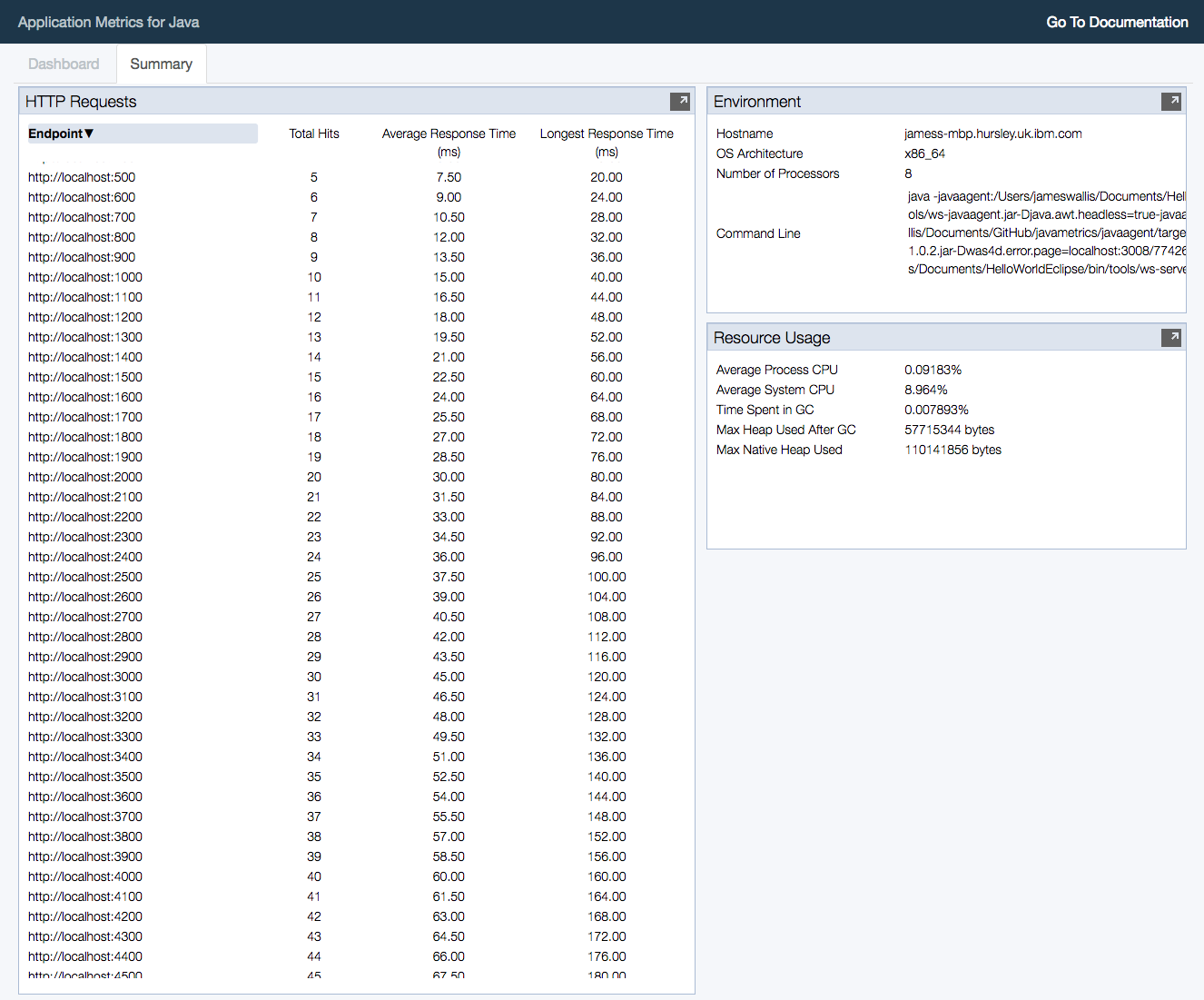Open the http://localhost:2500 endpoint

pyautogui.click(x=84, y=577)
